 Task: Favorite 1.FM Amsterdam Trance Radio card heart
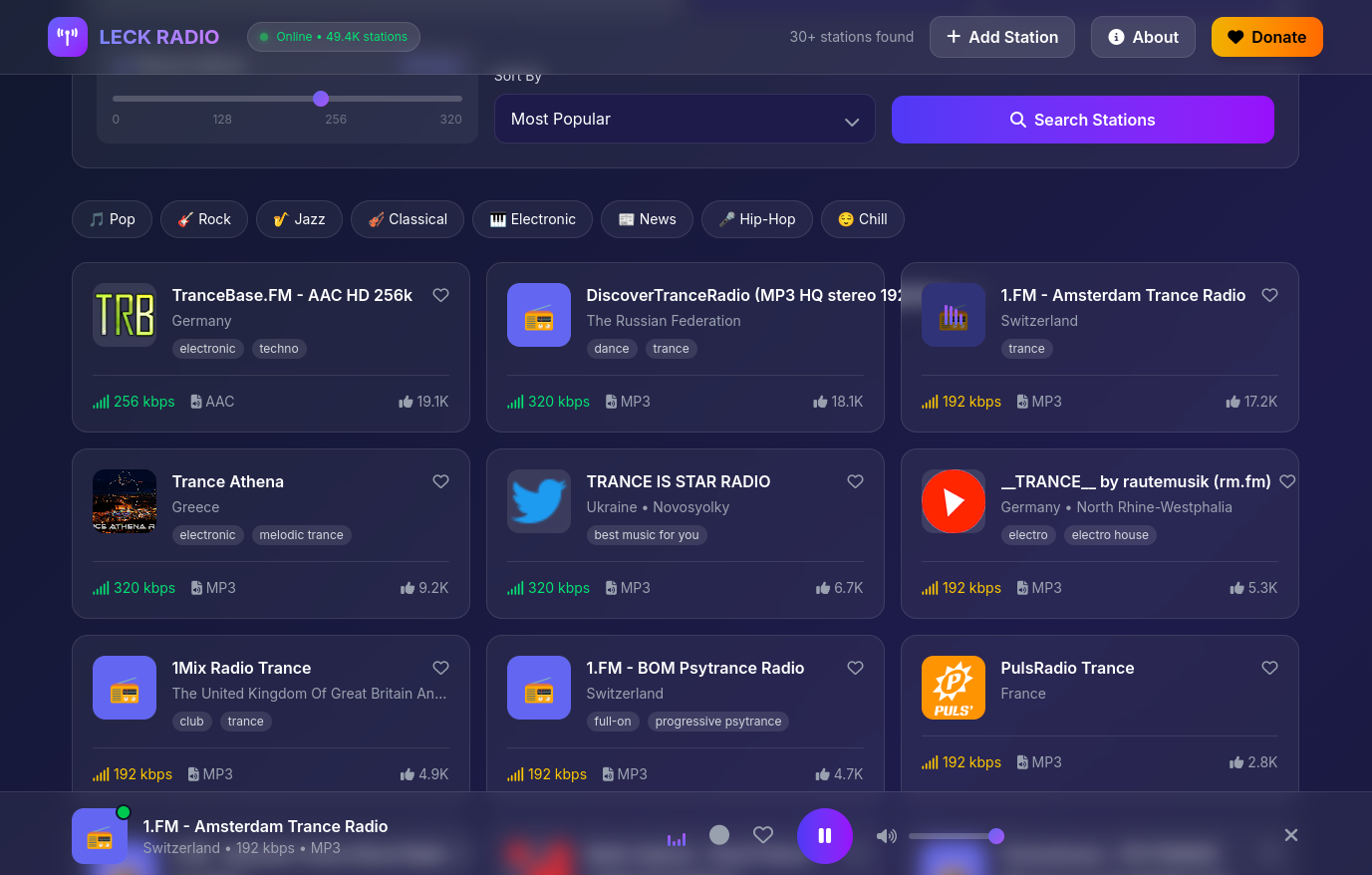pyautogui.click(x=1269, y=295)
